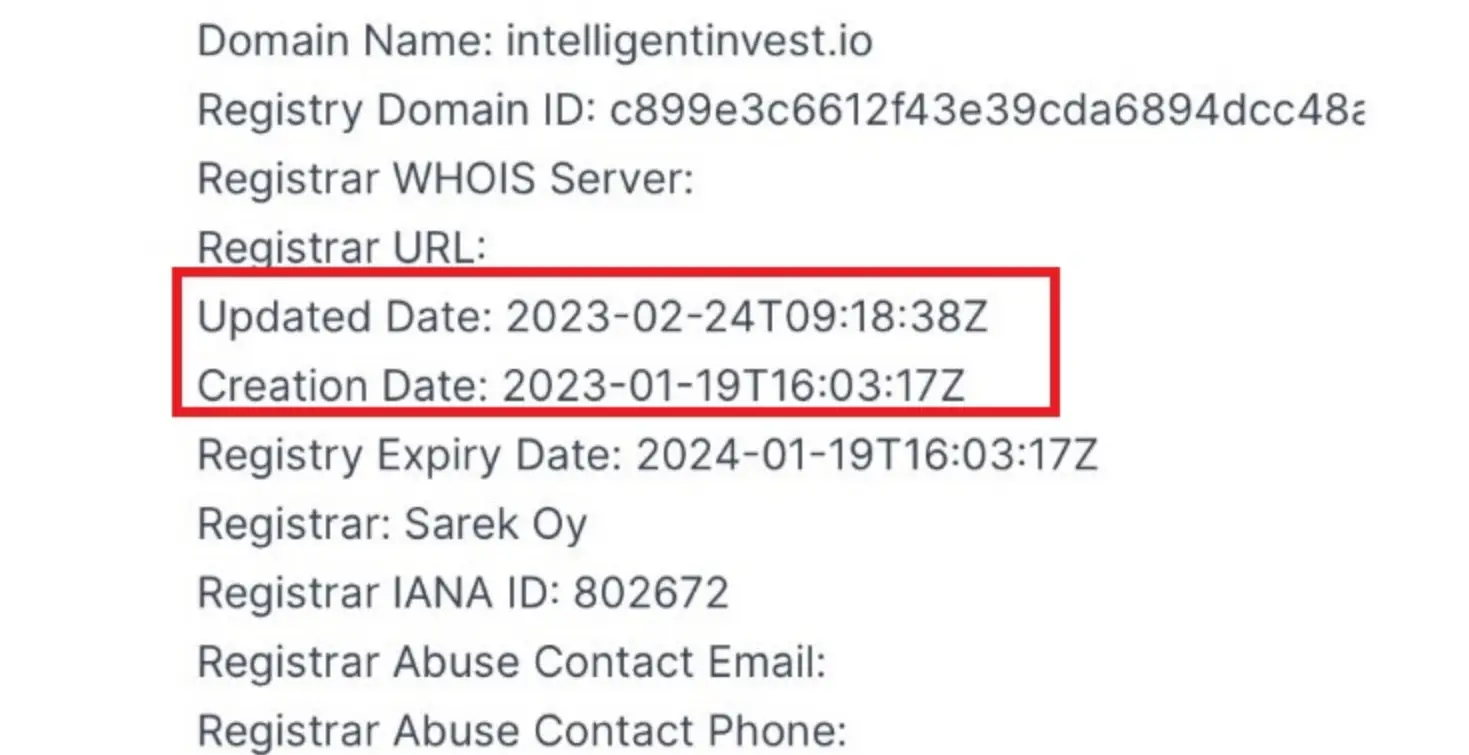The height and width of the screenshot is (755, 1469).
Task: Click the "Registry Domain ID:" label
Action: [x=398, y=110]
